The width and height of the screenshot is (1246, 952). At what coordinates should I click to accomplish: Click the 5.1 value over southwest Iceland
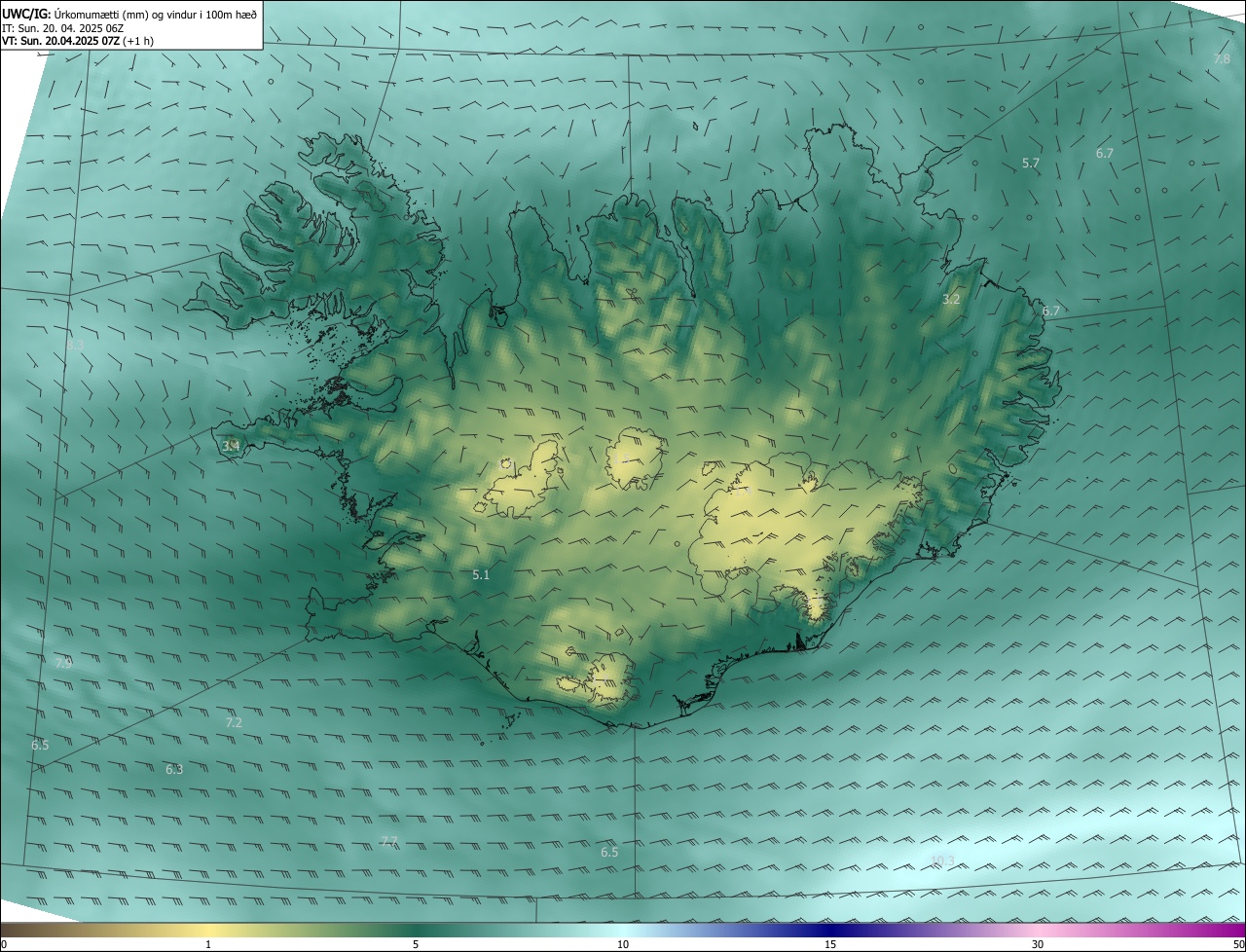click(481, 575)
